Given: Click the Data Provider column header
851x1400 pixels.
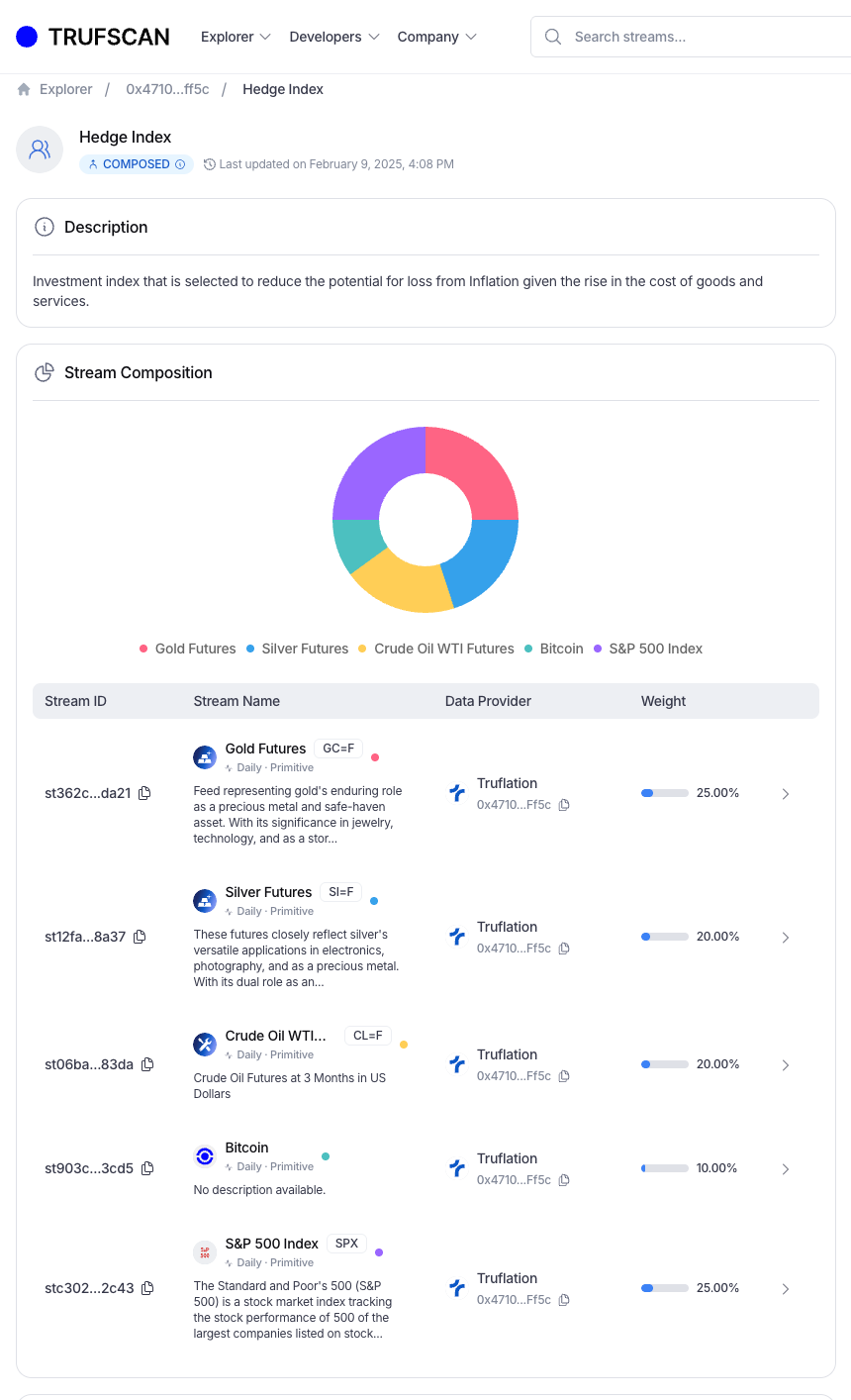Looking at the screenshot, I should (488, 701).
